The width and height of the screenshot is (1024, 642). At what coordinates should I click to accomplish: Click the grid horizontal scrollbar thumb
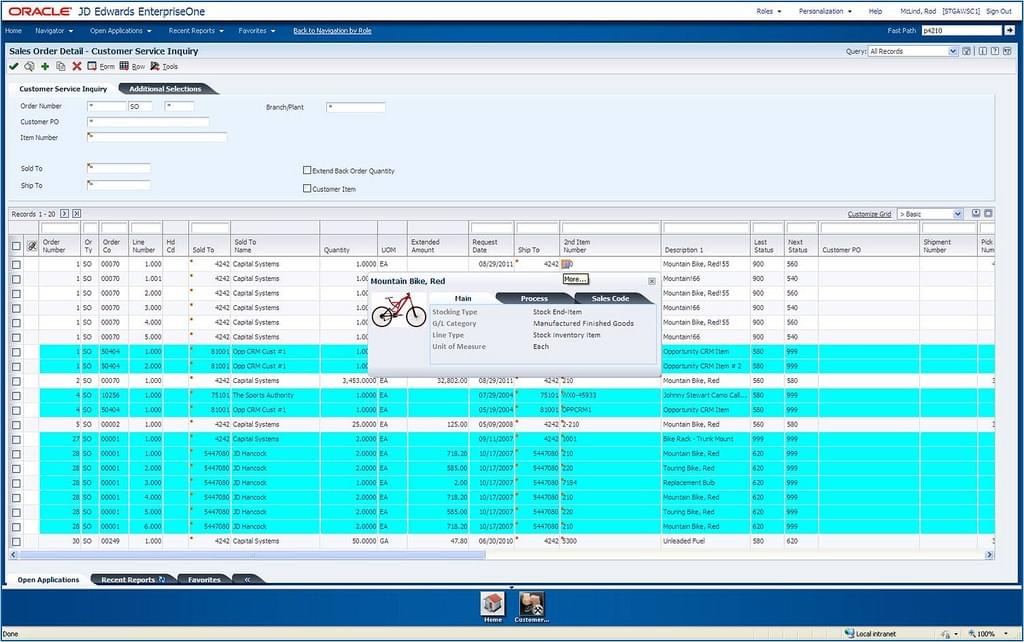(252, 555)
